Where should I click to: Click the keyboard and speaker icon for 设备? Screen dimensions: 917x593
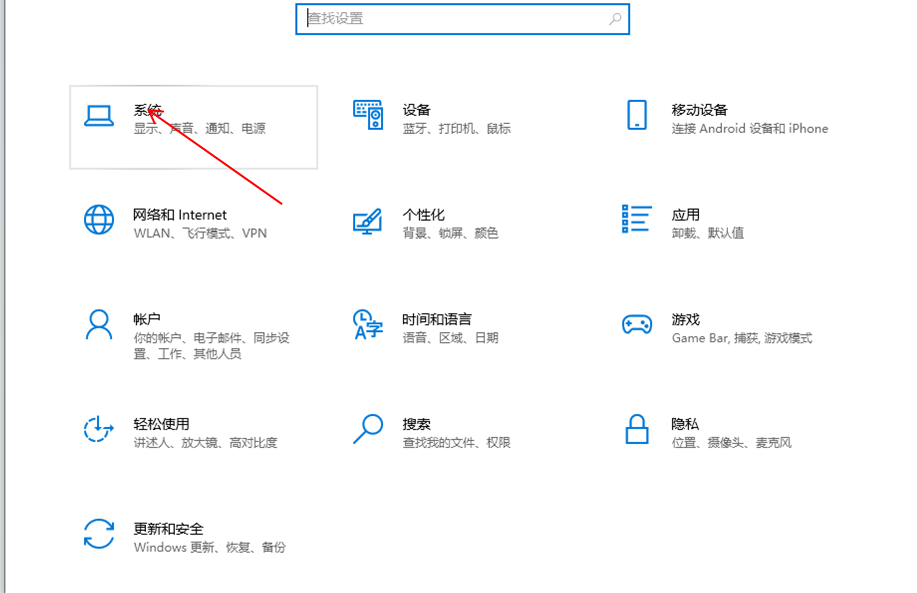pos(368,115)
